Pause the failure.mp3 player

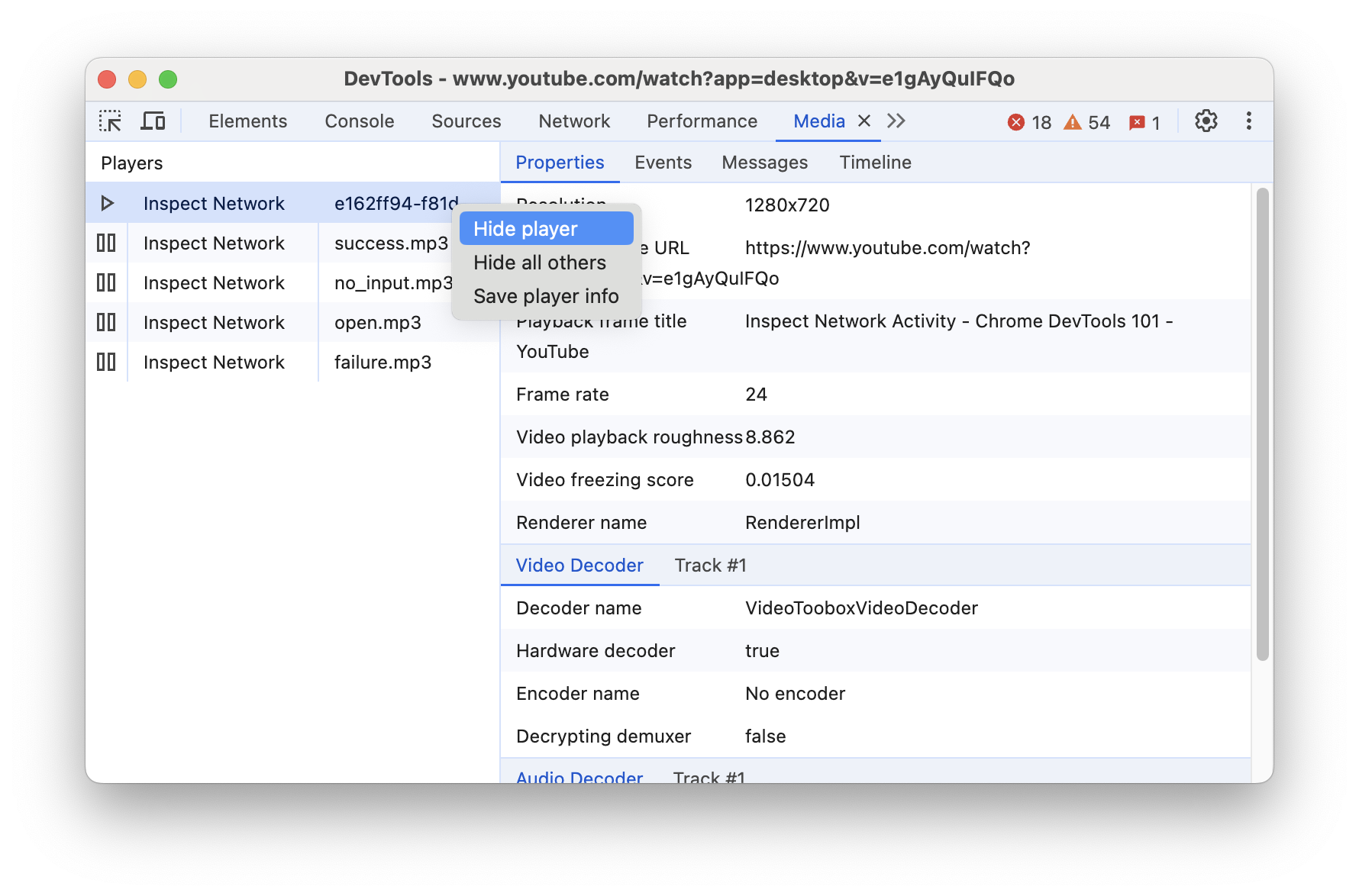pyautogui.click(x=107, y=362)
